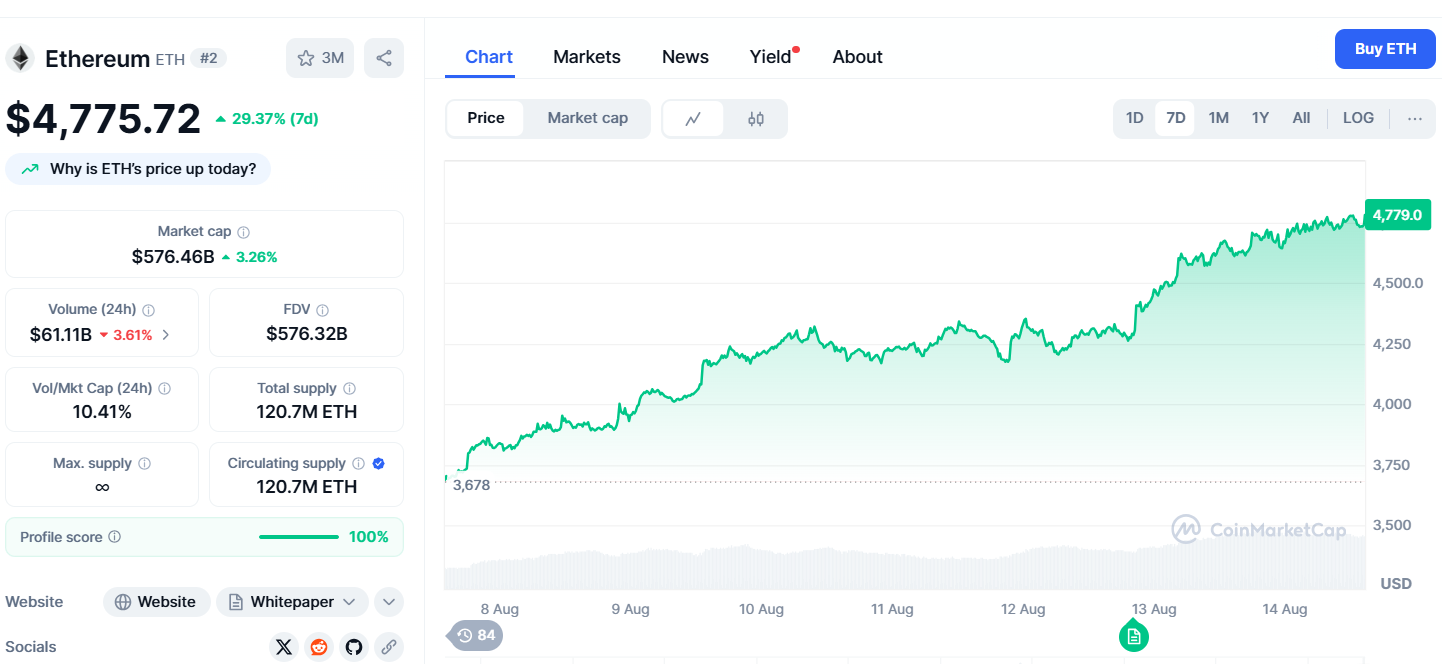Open the chart more options ellipsis
The width and height of the screenshot is (1442, 664).
tap(1415, 118)
